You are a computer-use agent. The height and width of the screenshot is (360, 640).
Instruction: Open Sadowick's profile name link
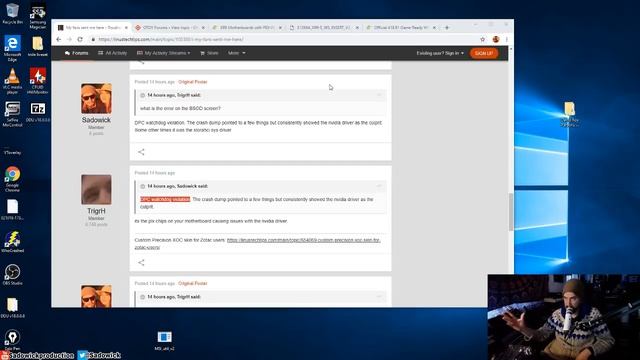pyautogui.click(x=96, y=120)
